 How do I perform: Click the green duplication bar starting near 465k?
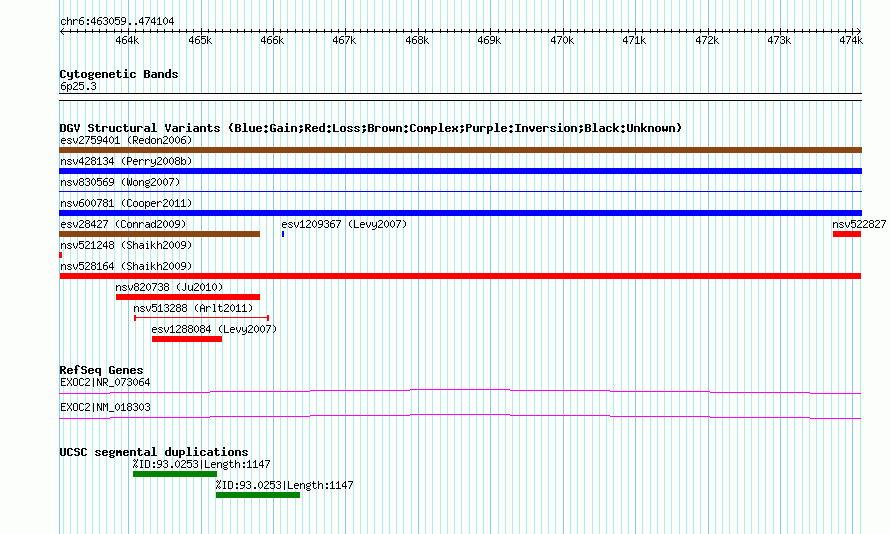pos(258,495)
